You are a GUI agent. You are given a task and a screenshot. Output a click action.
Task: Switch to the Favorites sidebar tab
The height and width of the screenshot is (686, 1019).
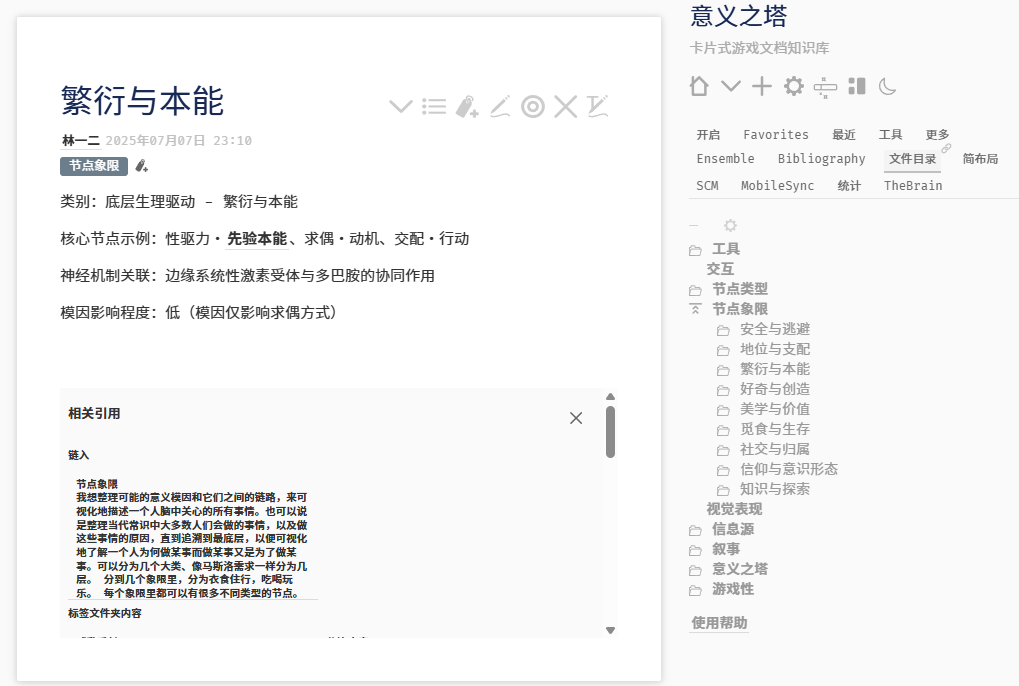[x=776, y=134]
